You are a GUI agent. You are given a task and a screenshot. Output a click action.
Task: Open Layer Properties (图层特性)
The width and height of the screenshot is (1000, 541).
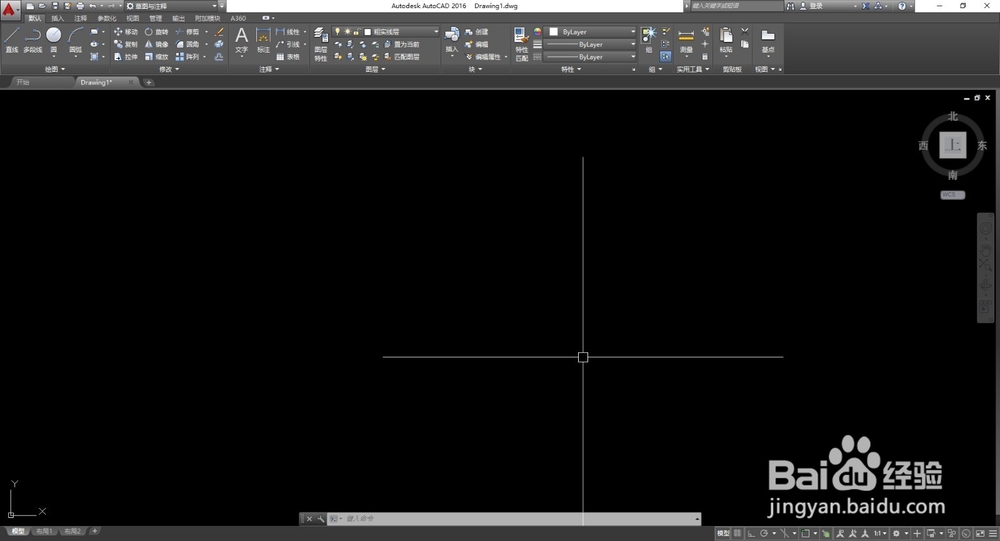[x=321, y=44]
